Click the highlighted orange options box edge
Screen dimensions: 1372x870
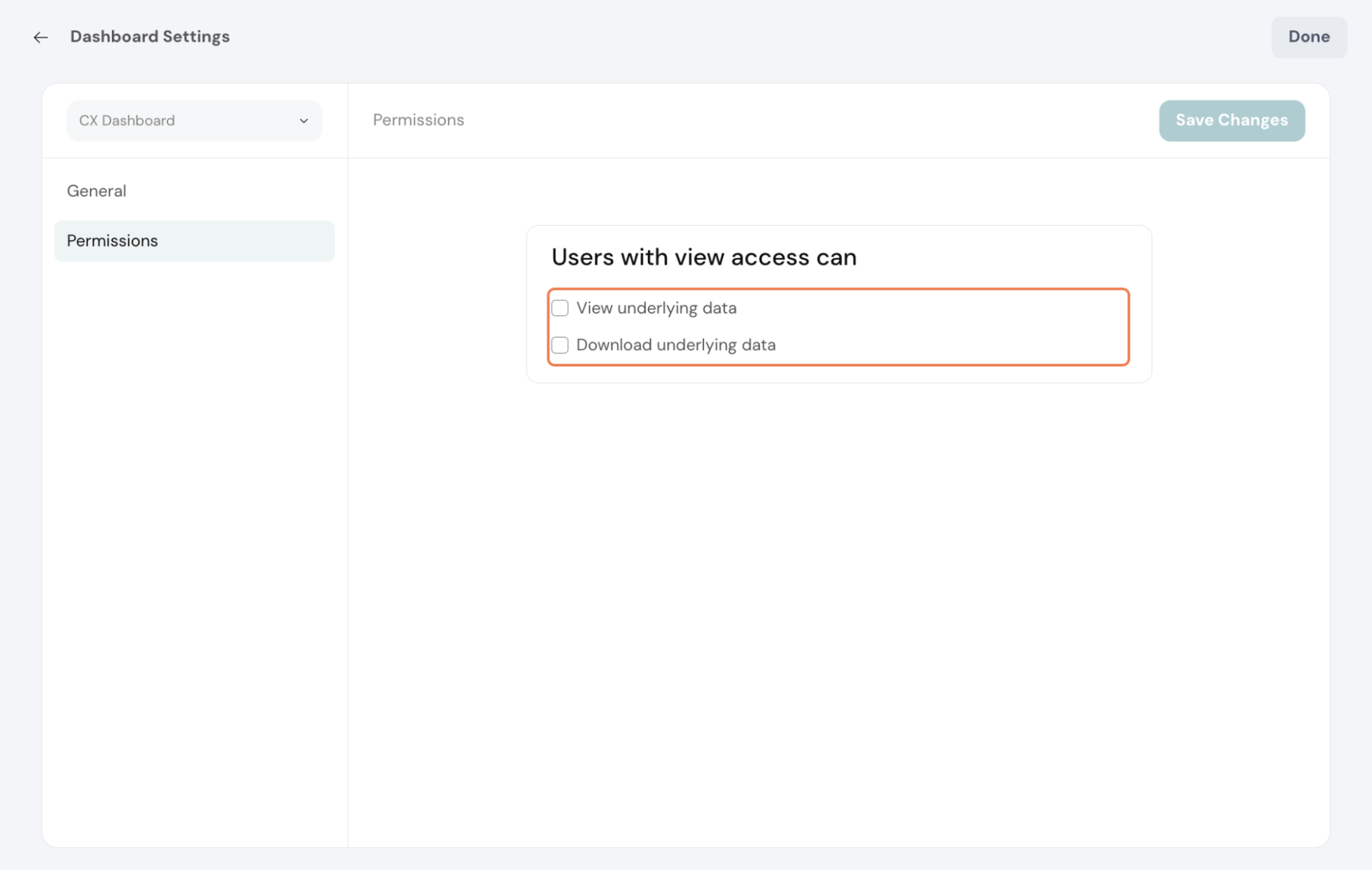tap(1128, 327)
